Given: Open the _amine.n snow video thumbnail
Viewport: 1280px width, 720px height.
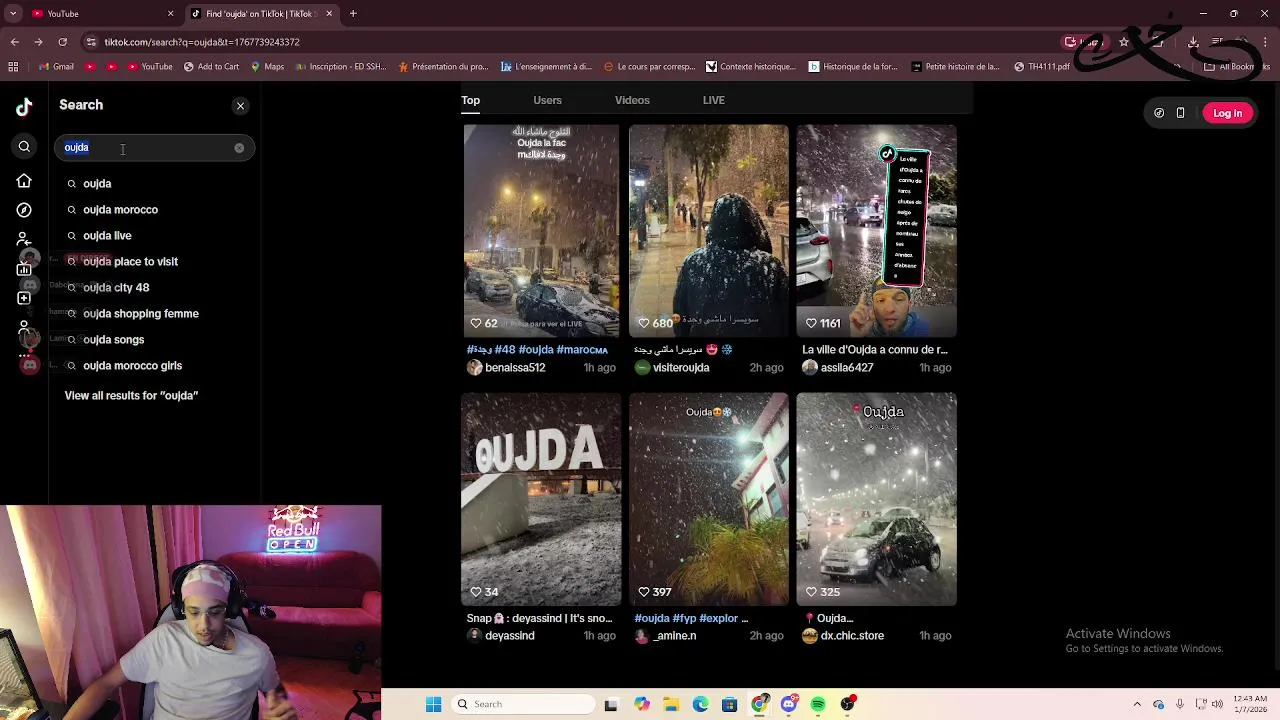Looking at the screenshot, I should (x=709, y=499).
